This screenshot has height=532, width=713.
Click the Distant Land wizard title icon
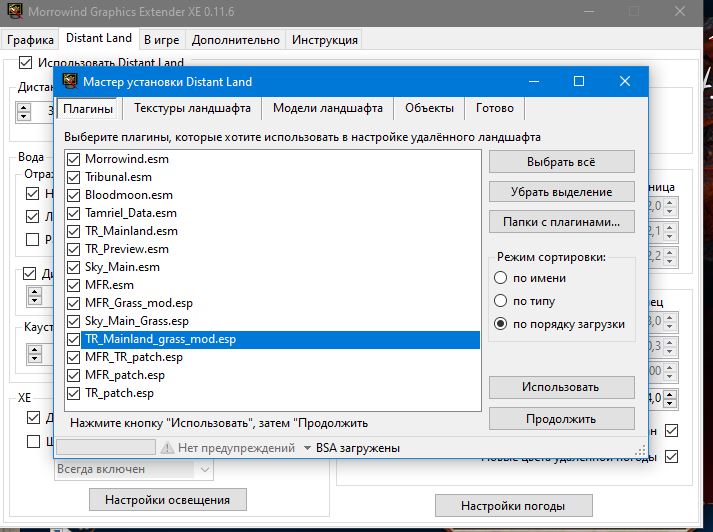point(70,81)
